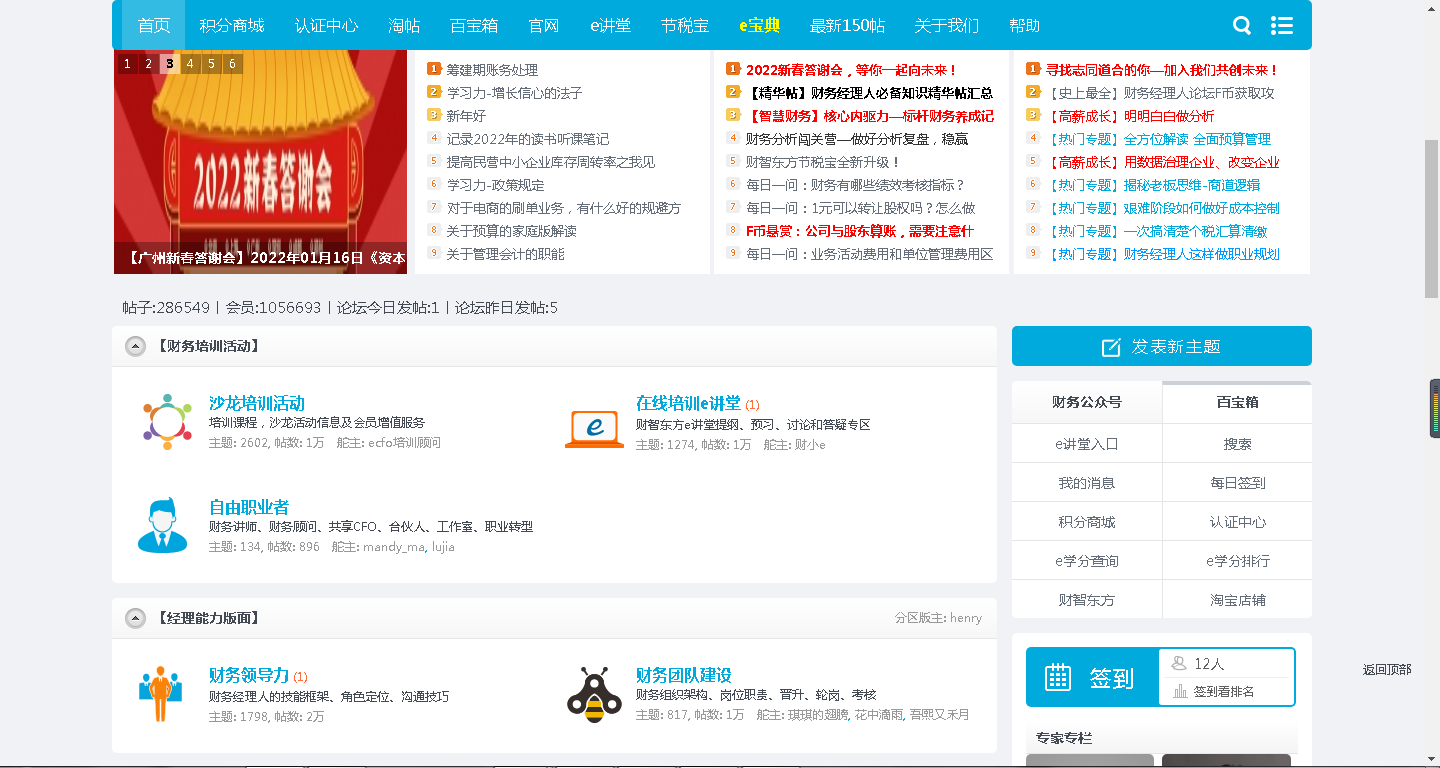Click the 自由职业者 businessman avatar icon

[x=162, y=525]
